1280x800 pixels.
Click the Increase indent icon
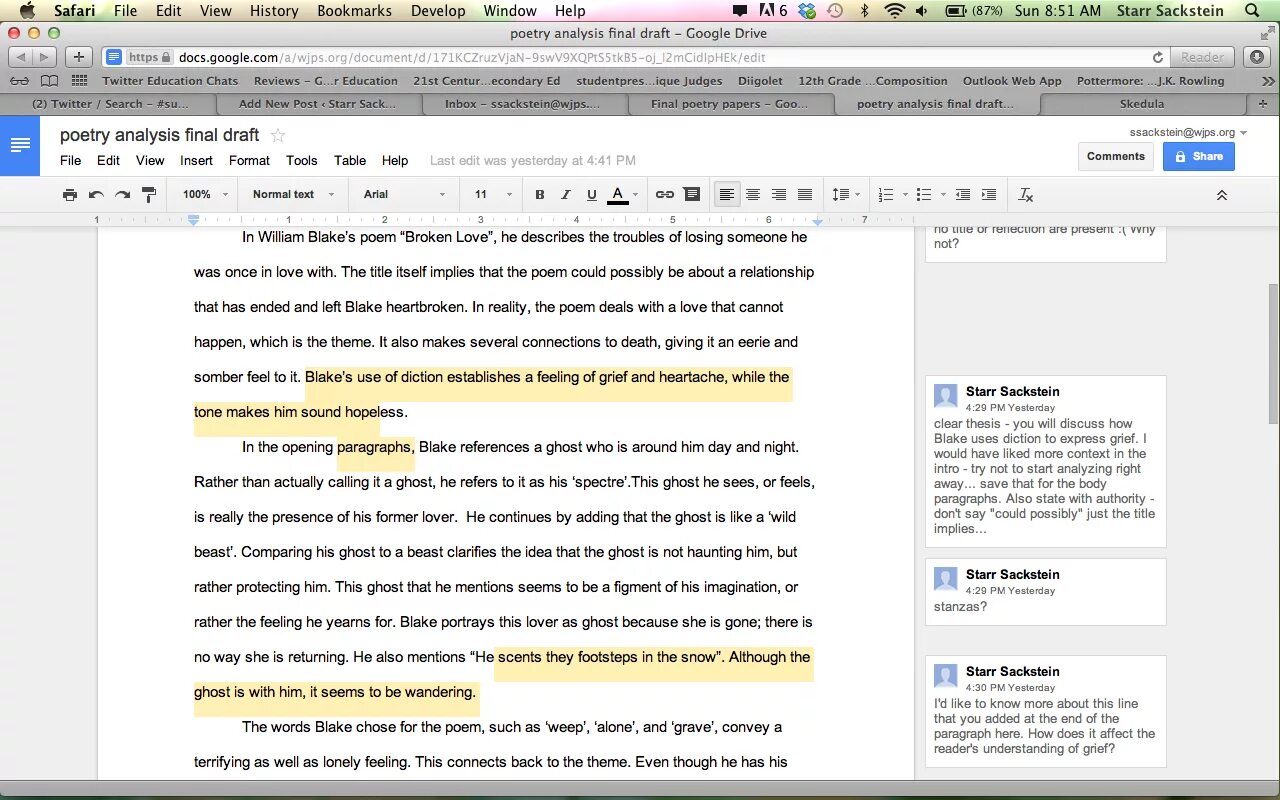click(x=989, y=195)
